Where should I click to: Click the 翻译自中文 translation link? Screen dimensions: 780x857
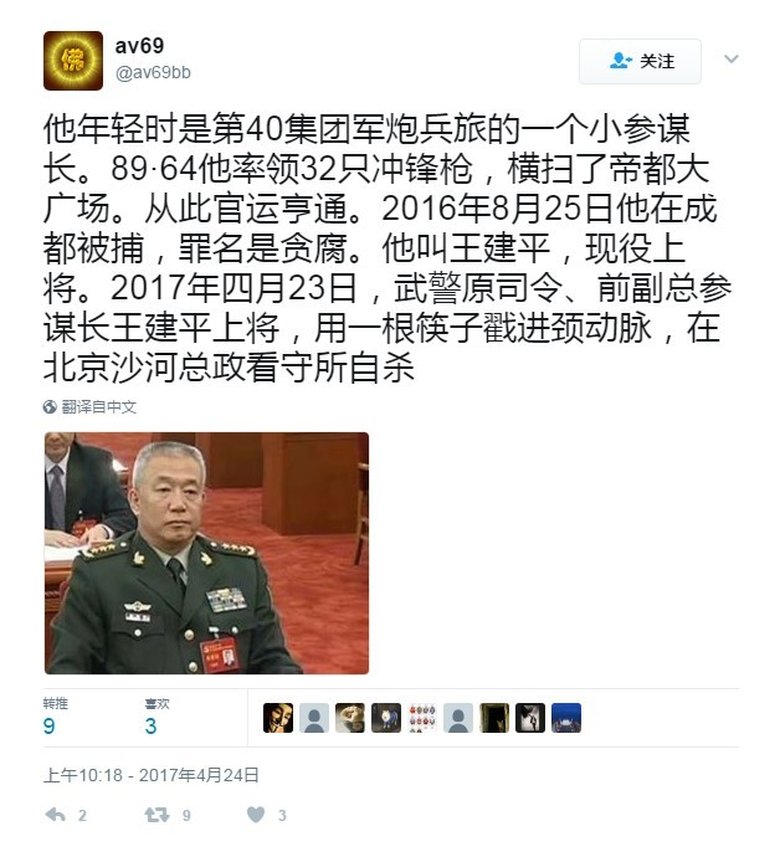click(99, 407)
